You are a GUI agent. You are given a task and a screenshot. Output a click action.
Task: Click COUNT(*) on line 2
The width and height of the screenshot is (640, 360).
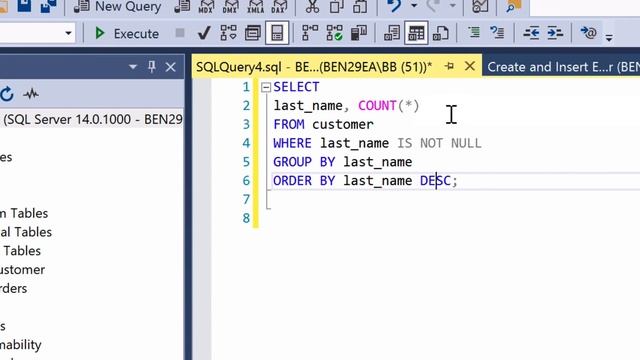tap(389, 106)
